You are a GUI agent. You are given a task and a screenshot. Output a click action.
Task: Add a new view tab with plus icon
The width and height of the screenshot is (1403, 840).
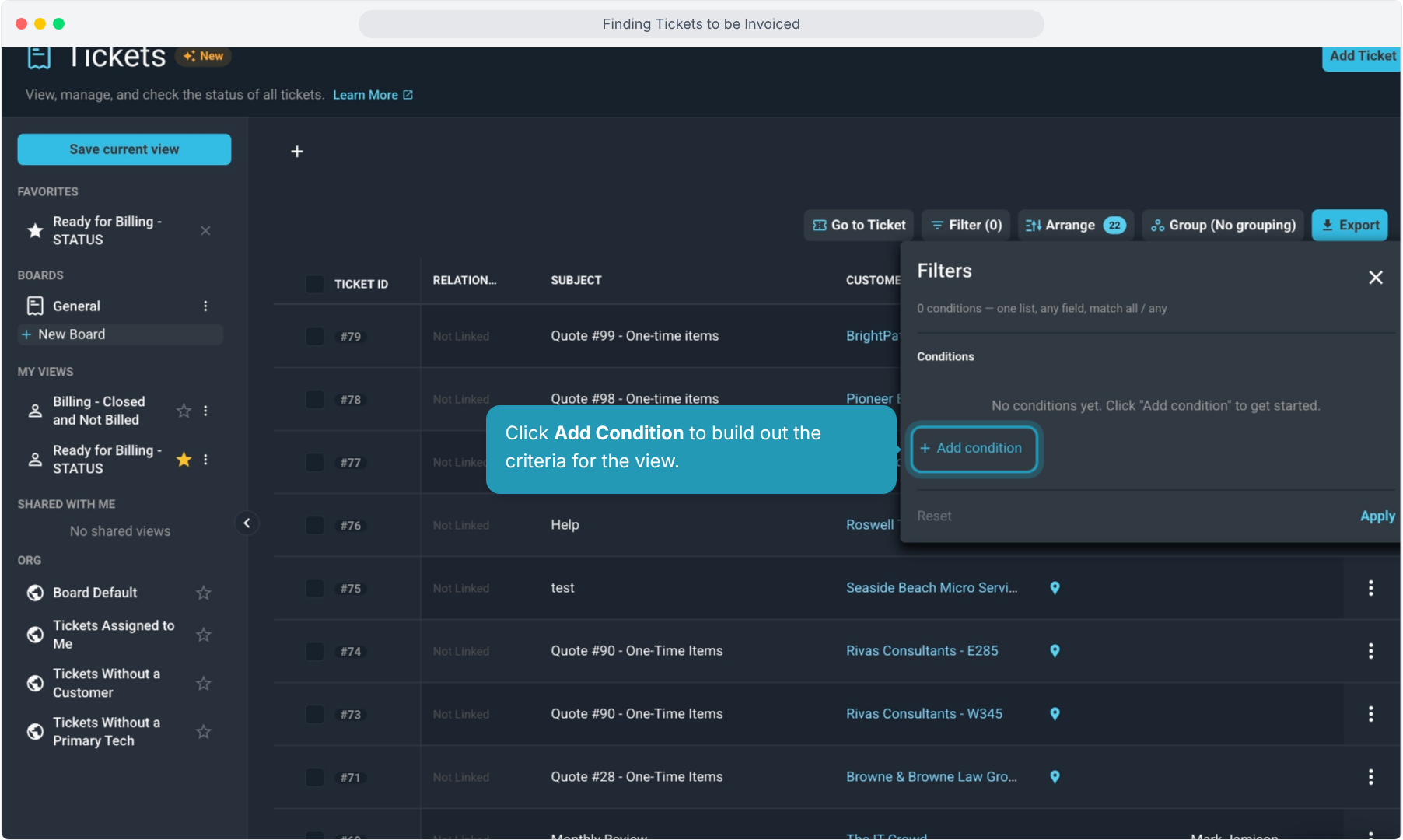[x=296, y=152]
